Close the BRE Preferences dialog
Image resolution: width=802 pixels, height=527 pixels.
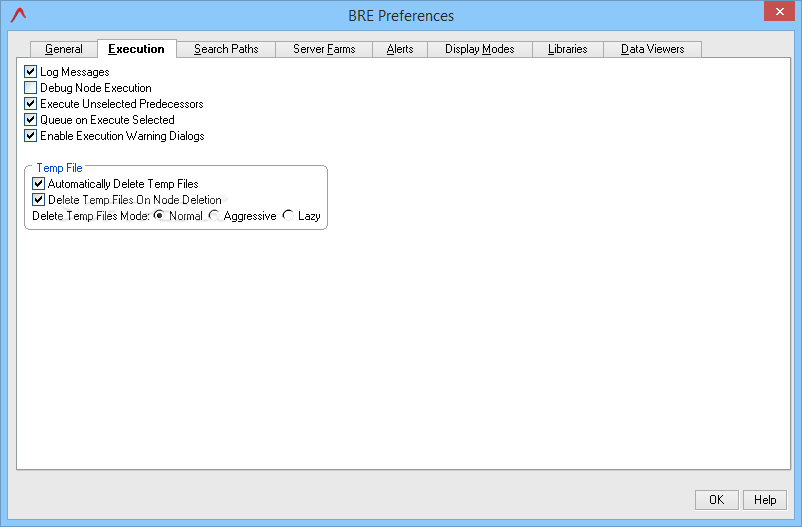(779, 11)
